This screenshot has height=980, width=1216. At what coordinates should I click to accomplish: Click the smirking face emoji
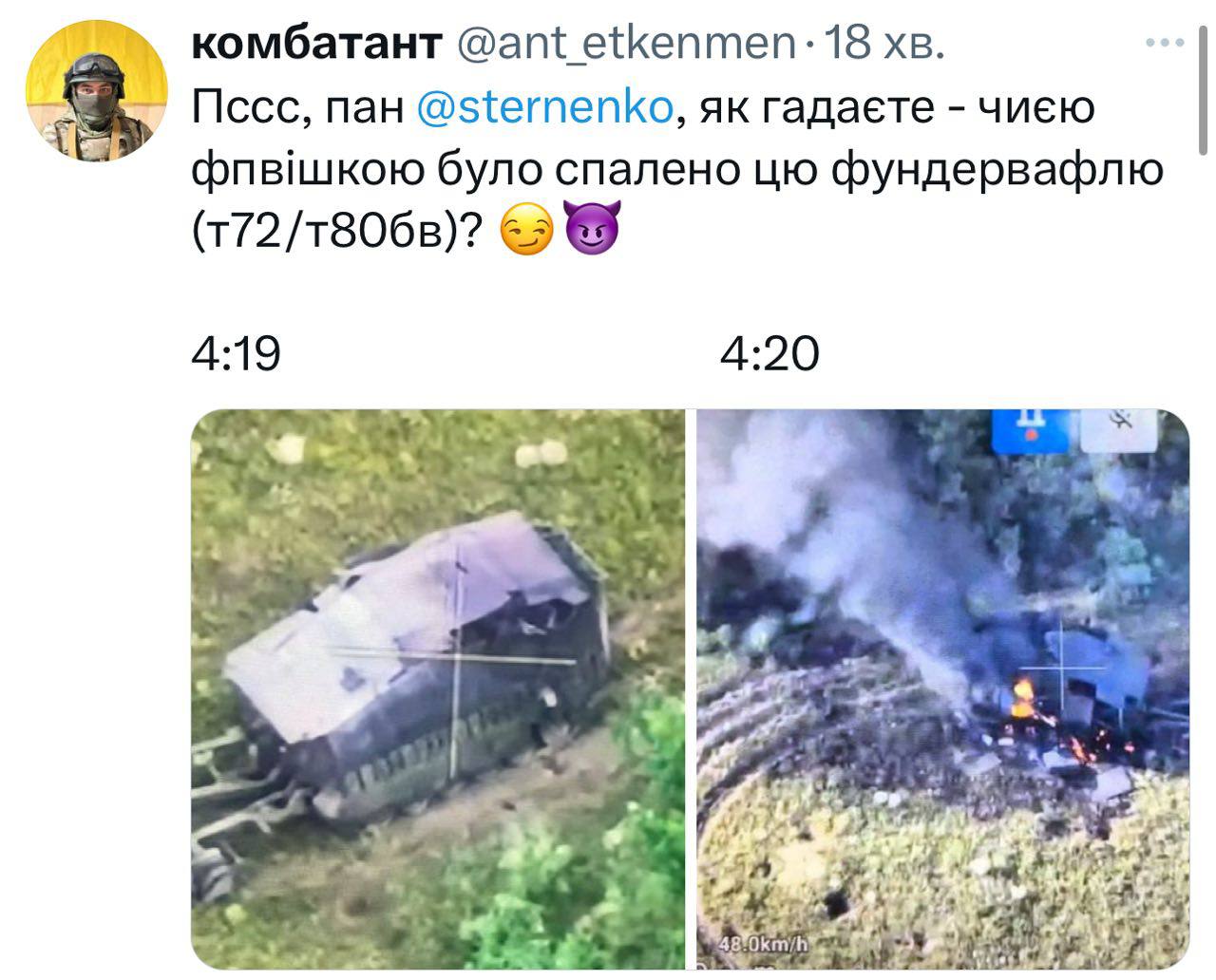(x=525, y=227)
